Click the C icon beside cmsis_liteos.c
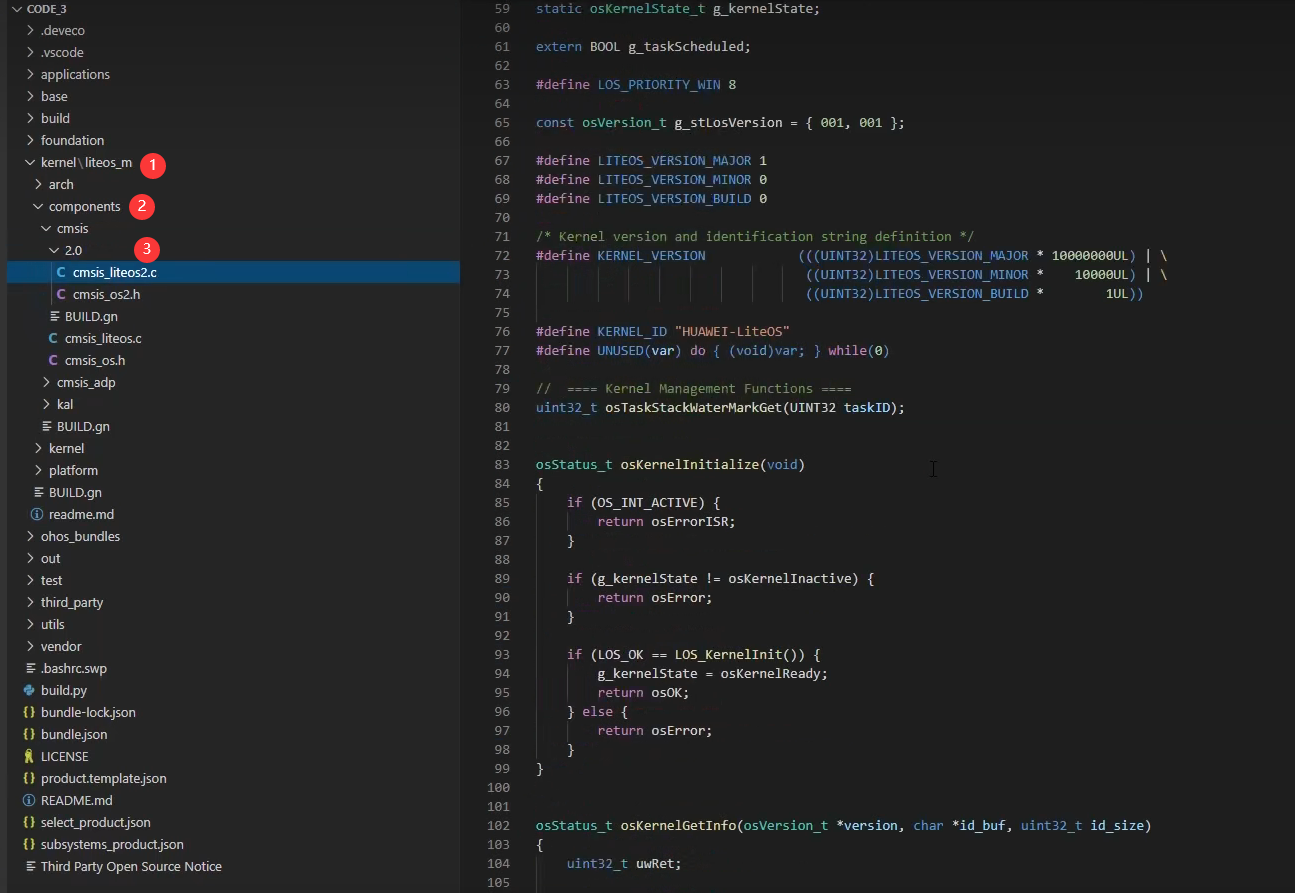The width and height of the screenshot is (1295, 893). pos(53,338)
